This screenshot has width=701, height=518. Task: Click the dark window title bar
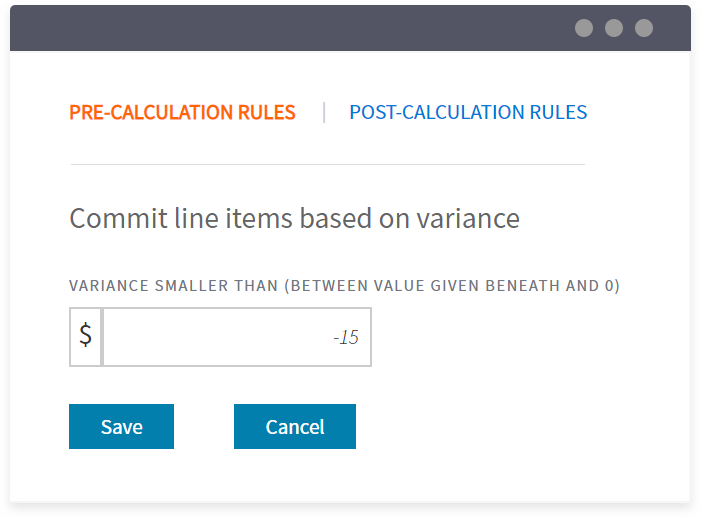(x=300, y=28)
